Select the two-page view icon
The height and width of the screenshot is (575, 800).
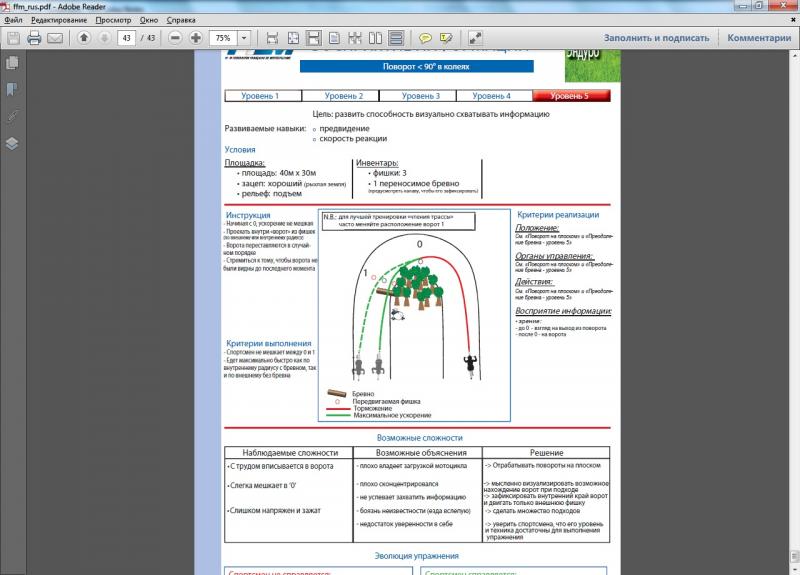[375, 38]
